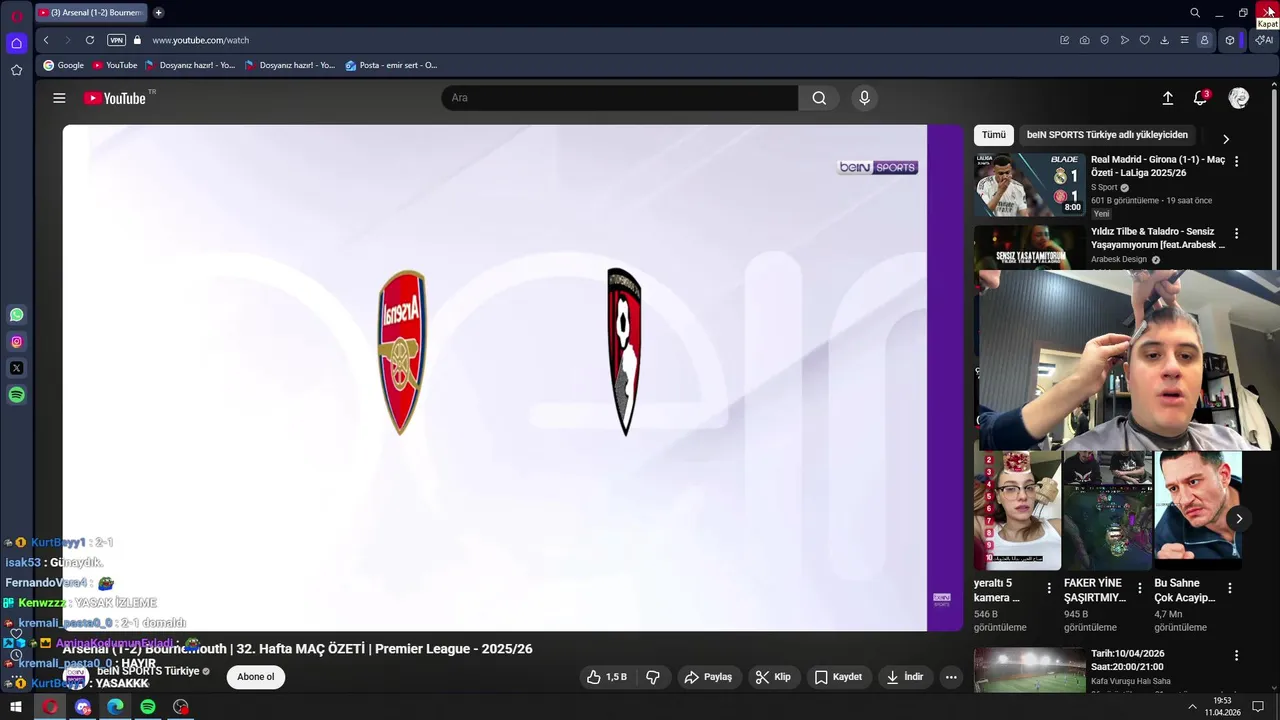The height and width of the screenshot is (720, 1280).
Task: Go back with browser back arrow
Action: click(x=46, y=40)
